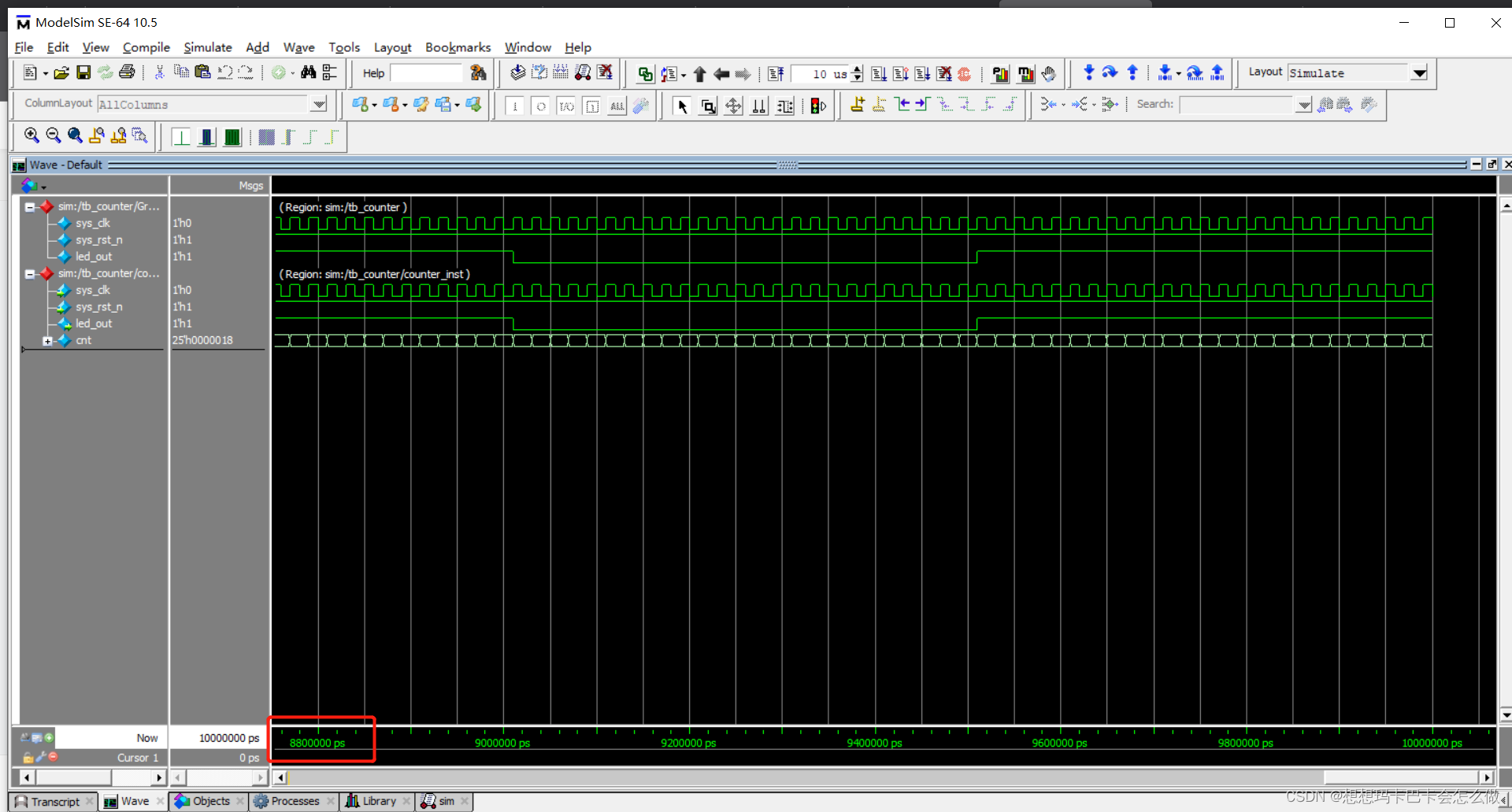Expand the cnt signal bus
Image resolution: width=1512 pixels, height=812 pixels.
[47, 341]
